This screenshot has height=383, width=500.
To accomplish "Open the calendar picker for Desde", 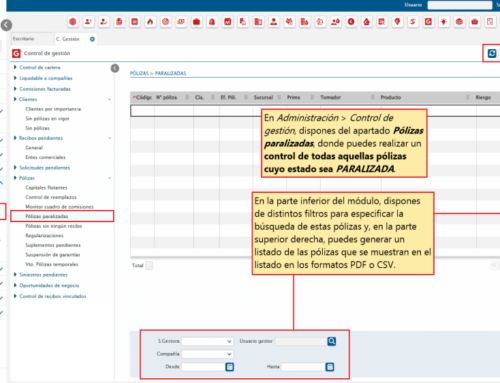I will [230, 367].
